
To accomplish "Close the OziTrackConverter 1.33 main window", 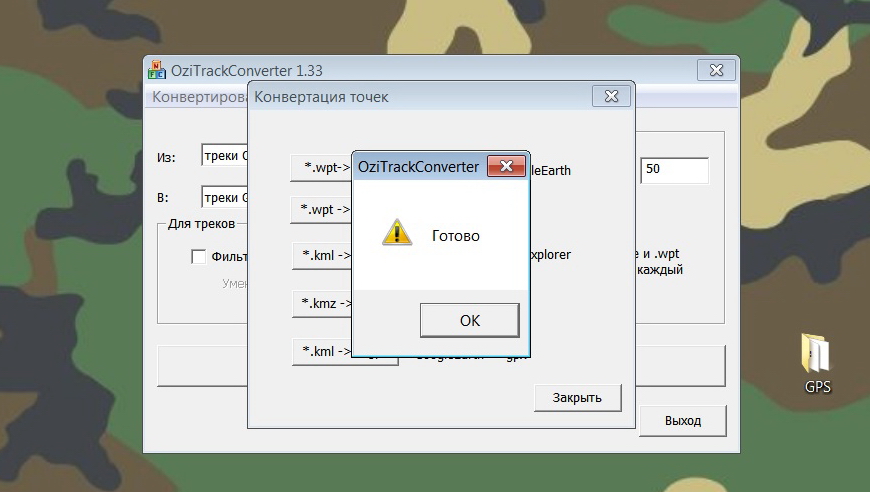I will (716, 70).
